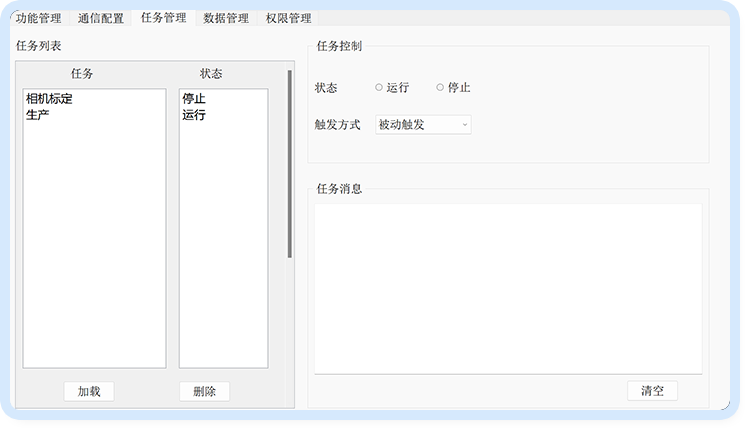Image resolution: width=745 pixels, height=428 pixels.
Task: Click the 运行 entry in the 状态 list
Action: point(194,115)
